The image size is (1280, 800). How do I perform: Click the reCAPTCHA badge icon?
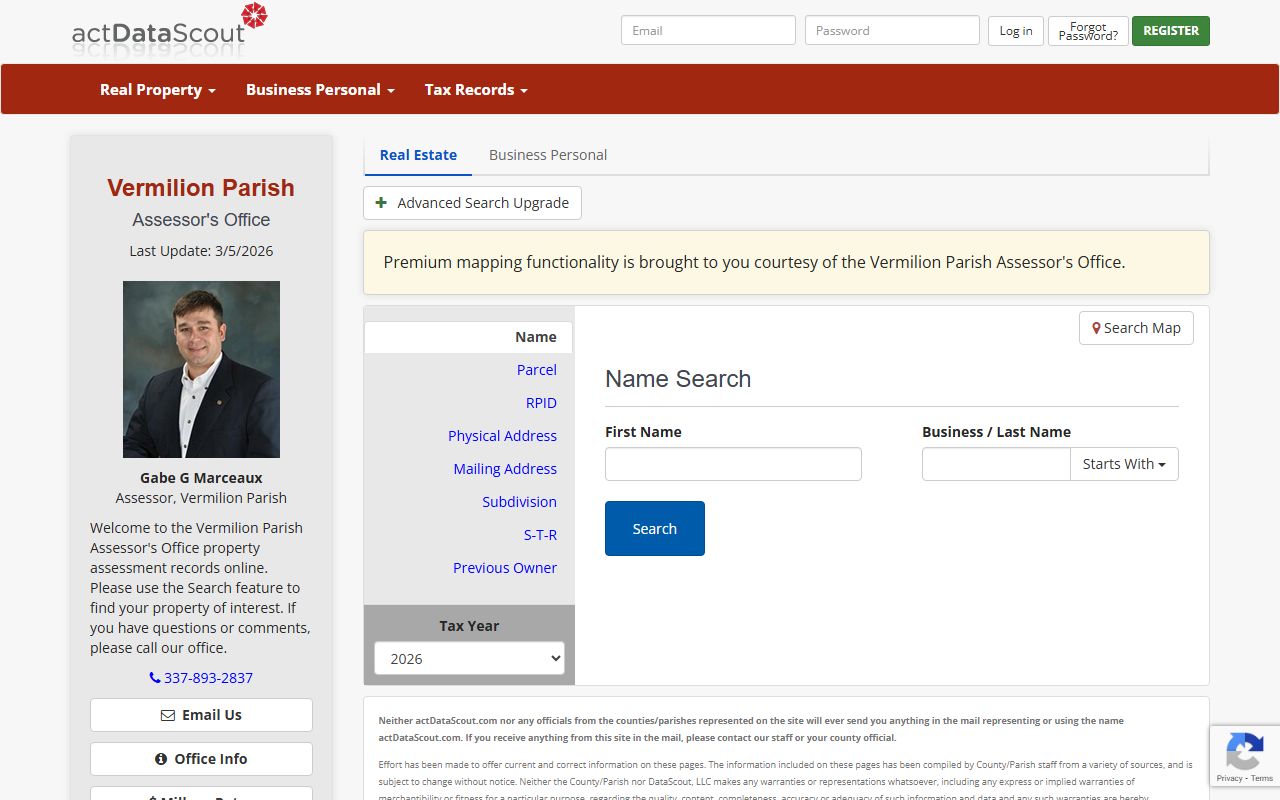tap(1244, 752)
